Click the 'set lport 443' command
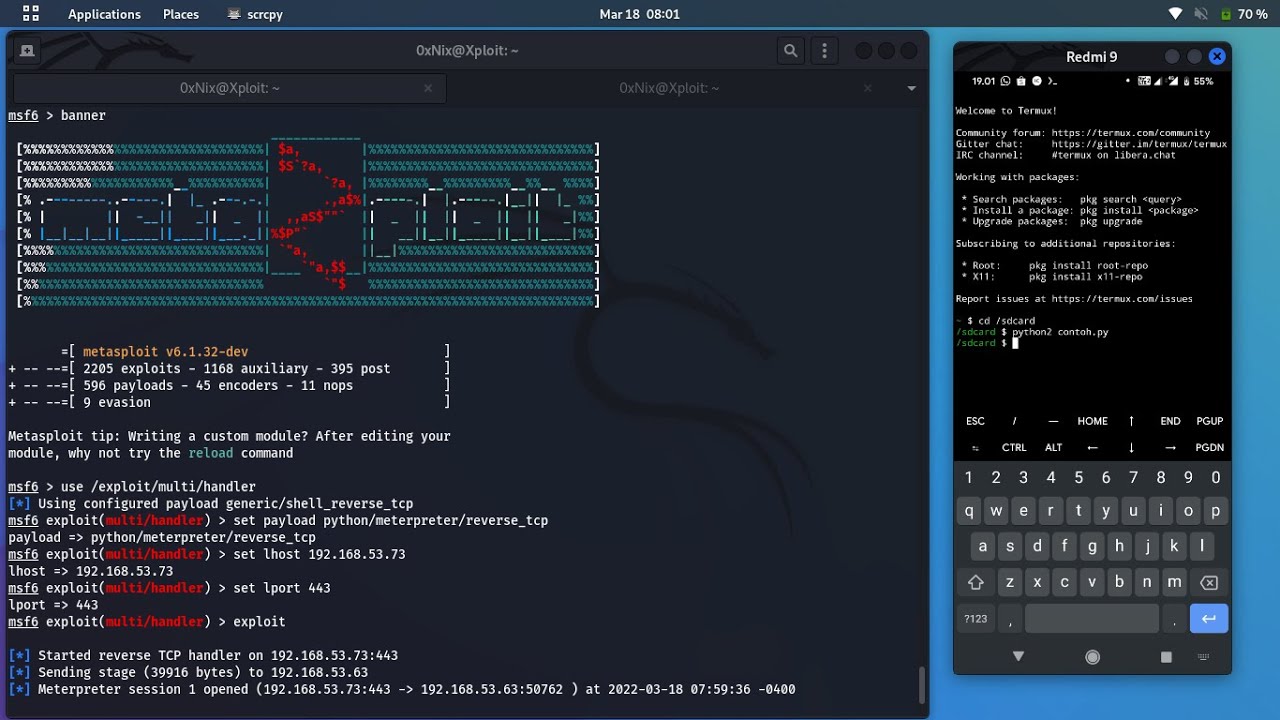The height and width of the screenshot is (720, 1280). (282, 588)
